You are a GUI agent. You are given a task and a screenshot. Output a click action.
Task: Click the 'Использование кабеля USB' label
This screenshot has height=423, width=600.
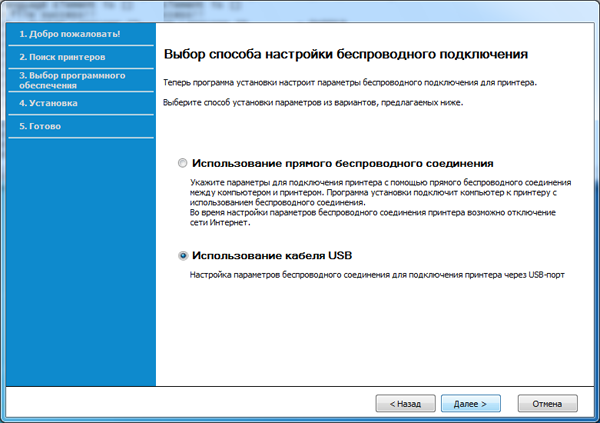[x=271, y=255]
